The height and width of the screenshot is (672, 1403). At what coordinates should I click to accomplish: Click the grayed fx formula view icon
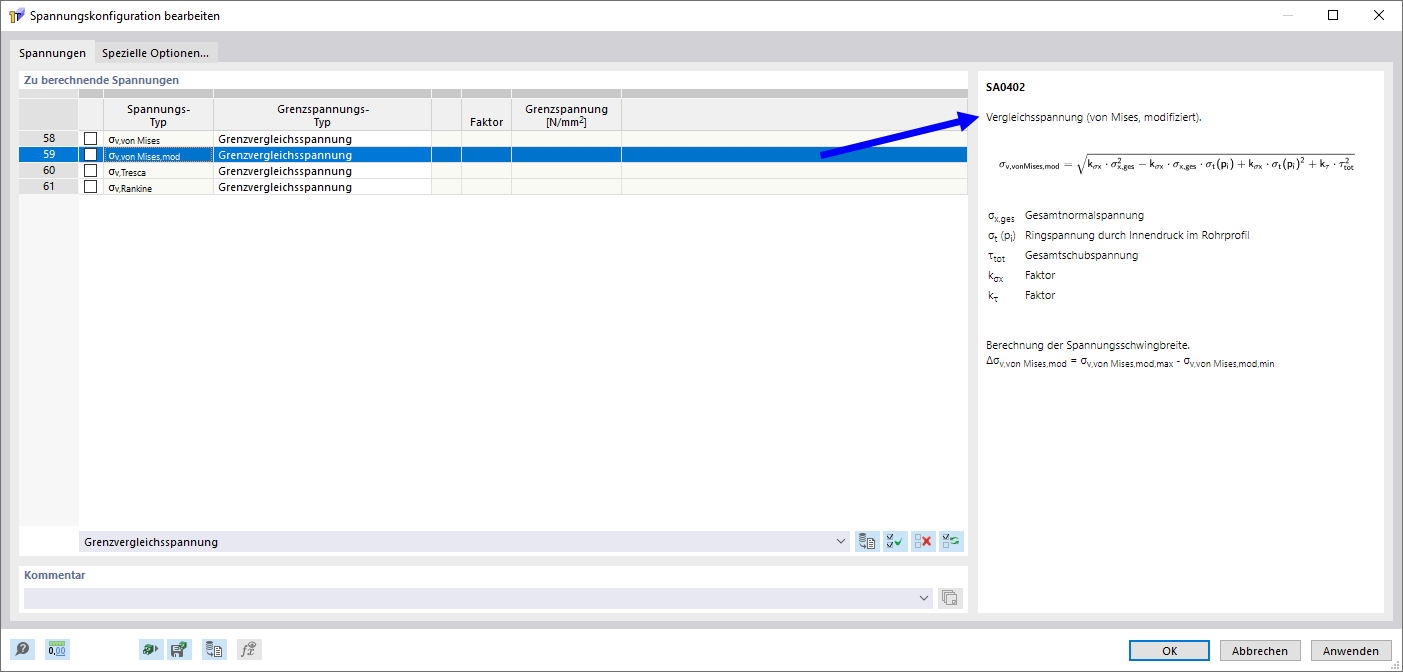click(x=249, y=650)
